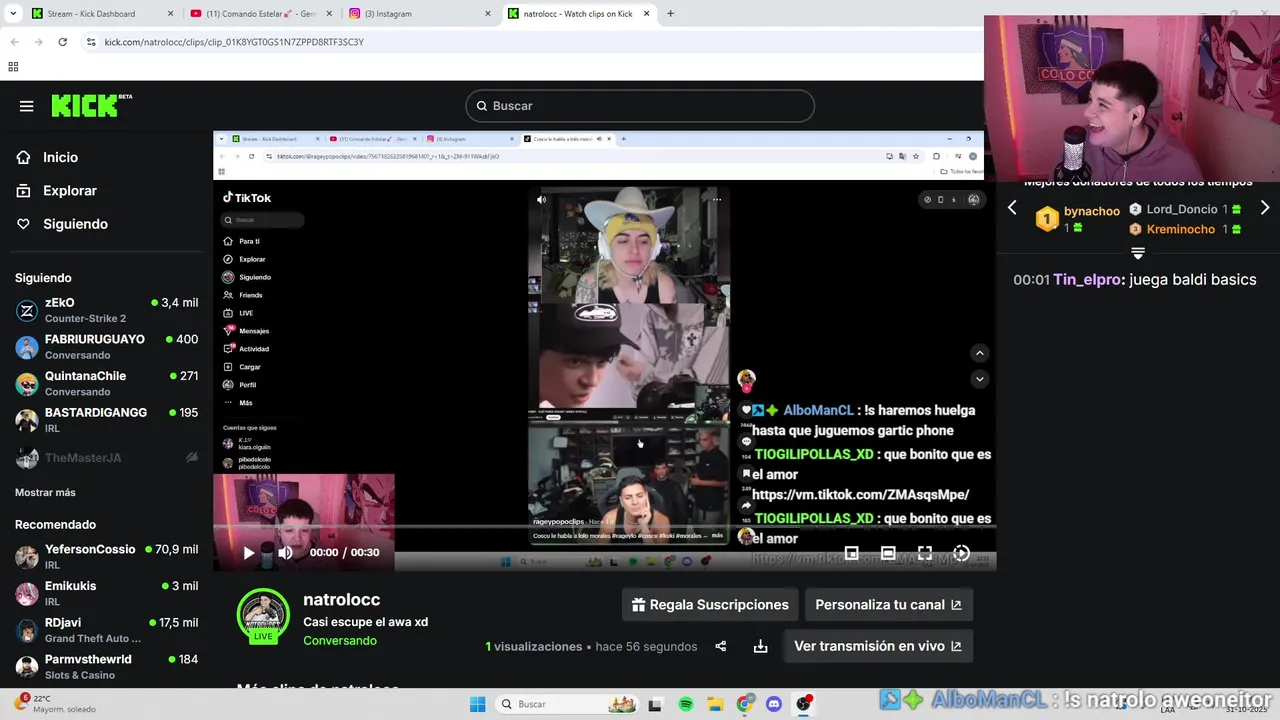Open natrolocc channel name link
Image resolution: width=1280 pixels, height=720 pixels.
[x=342, y=600]
